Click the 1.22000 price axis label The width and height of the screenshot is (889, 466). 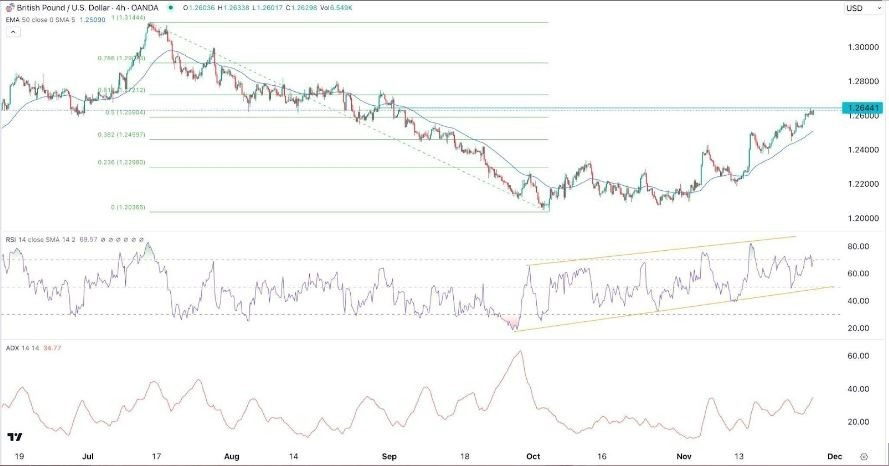863,184
